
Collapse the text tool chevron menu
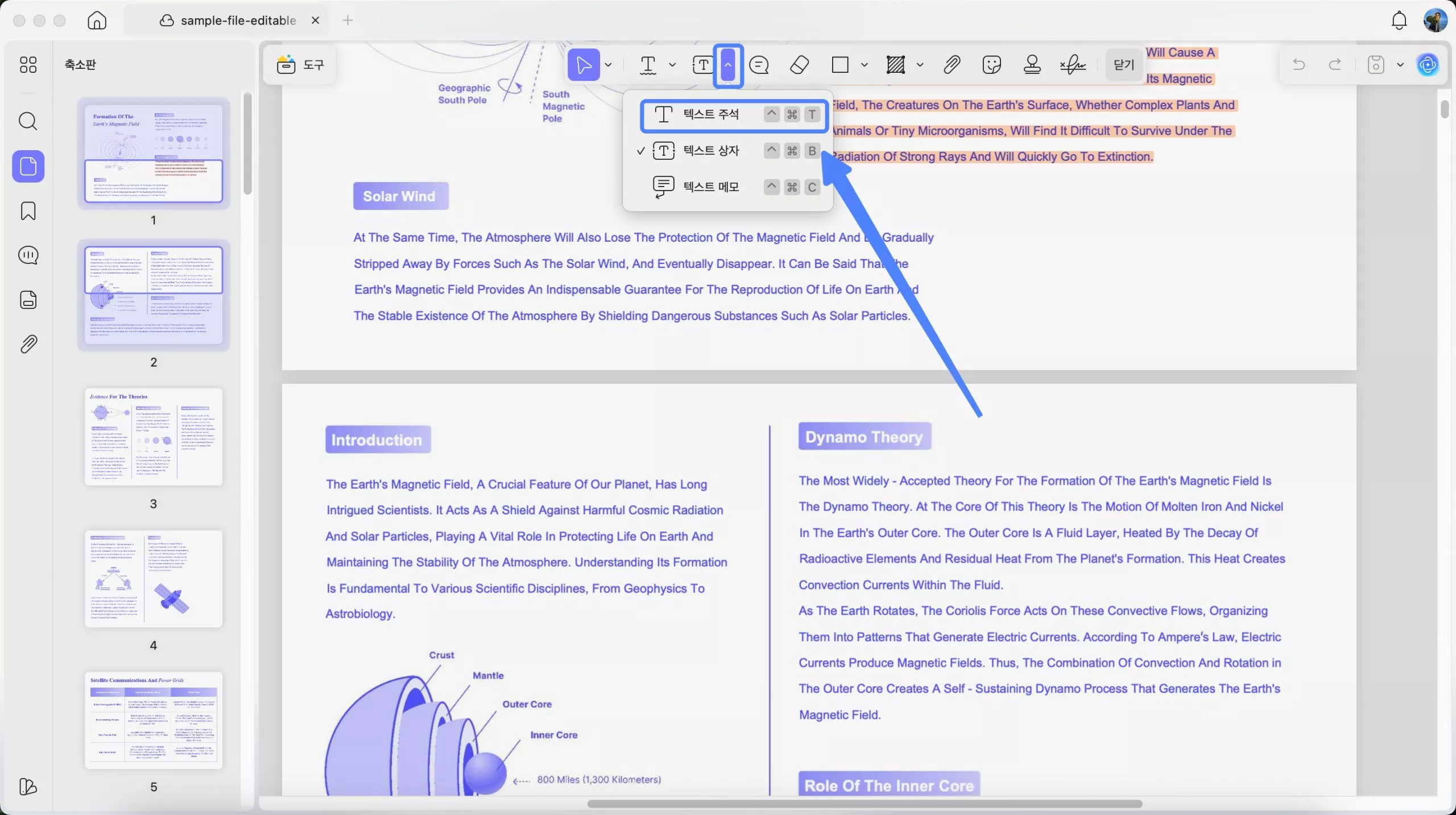(728, 65)
